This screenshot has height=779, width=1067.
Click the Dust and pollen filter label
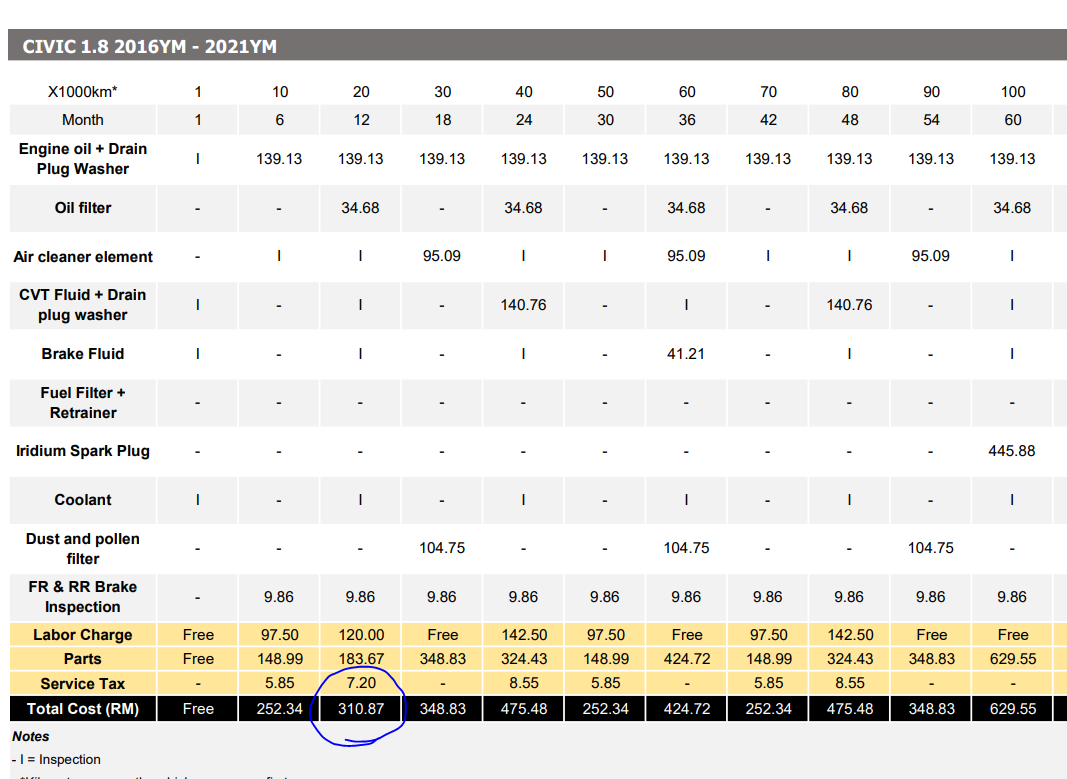pyautogui.click(x=82, y=548)
